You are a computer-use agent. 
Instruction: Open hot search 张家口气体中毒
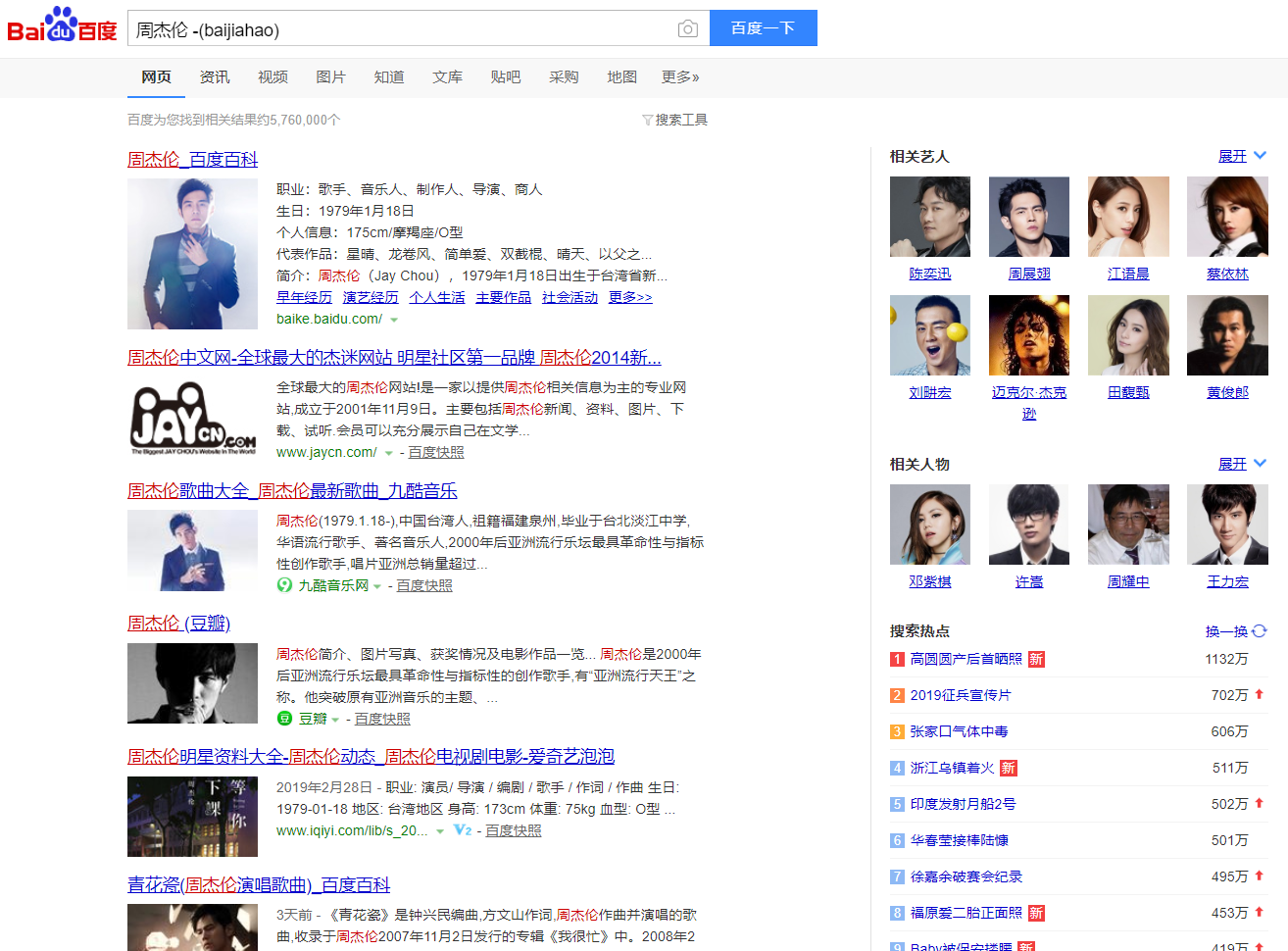[960, 731]
